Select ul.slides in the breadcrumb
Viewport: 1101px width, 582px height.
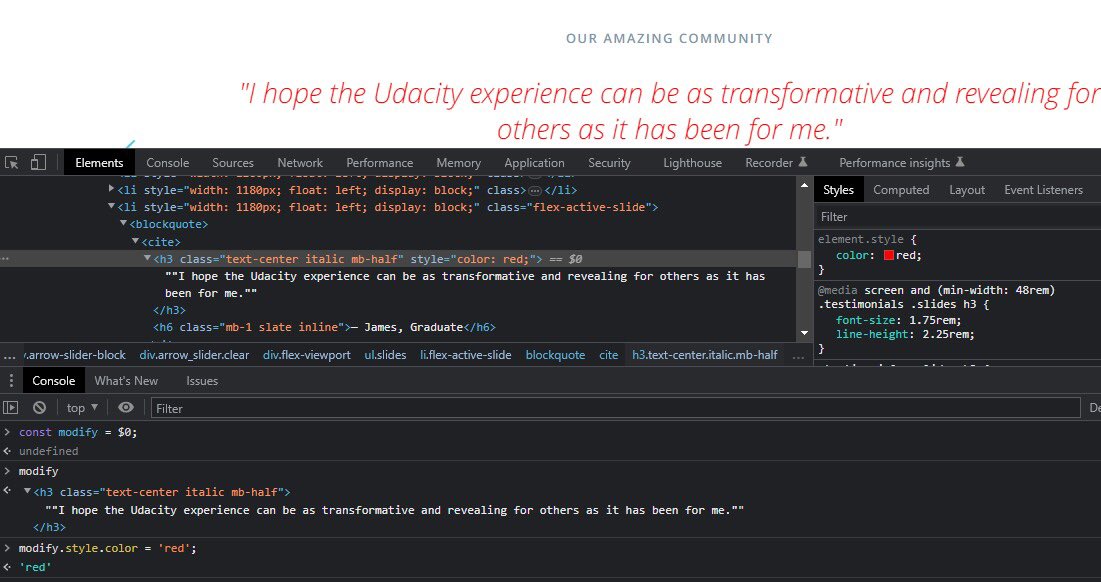coord(385,355)
